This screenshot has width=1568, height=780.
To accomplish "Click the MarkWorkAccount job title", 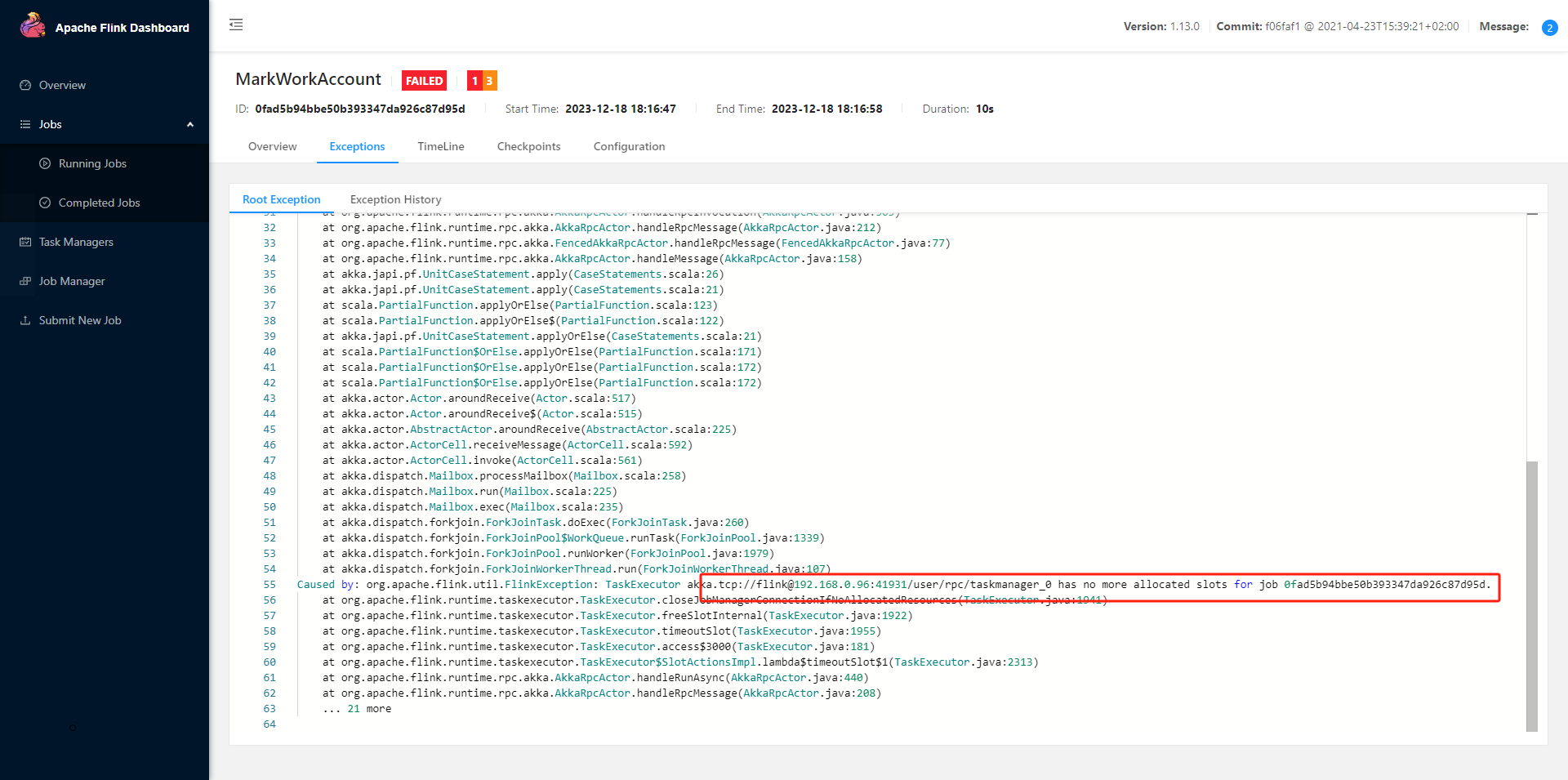I will click(308, 79).
